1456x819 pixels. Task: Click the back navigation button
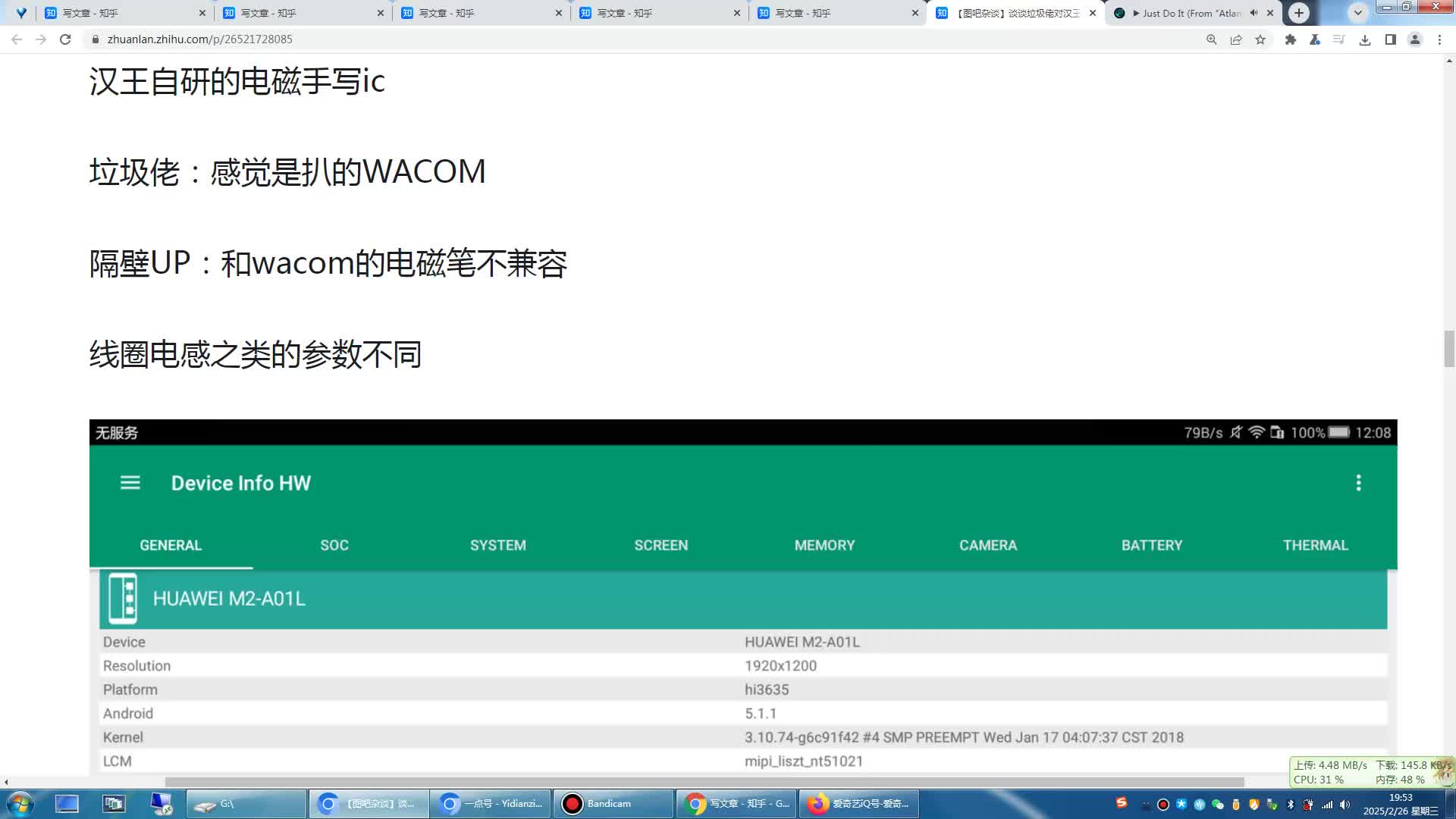click(x=16, y=39)
